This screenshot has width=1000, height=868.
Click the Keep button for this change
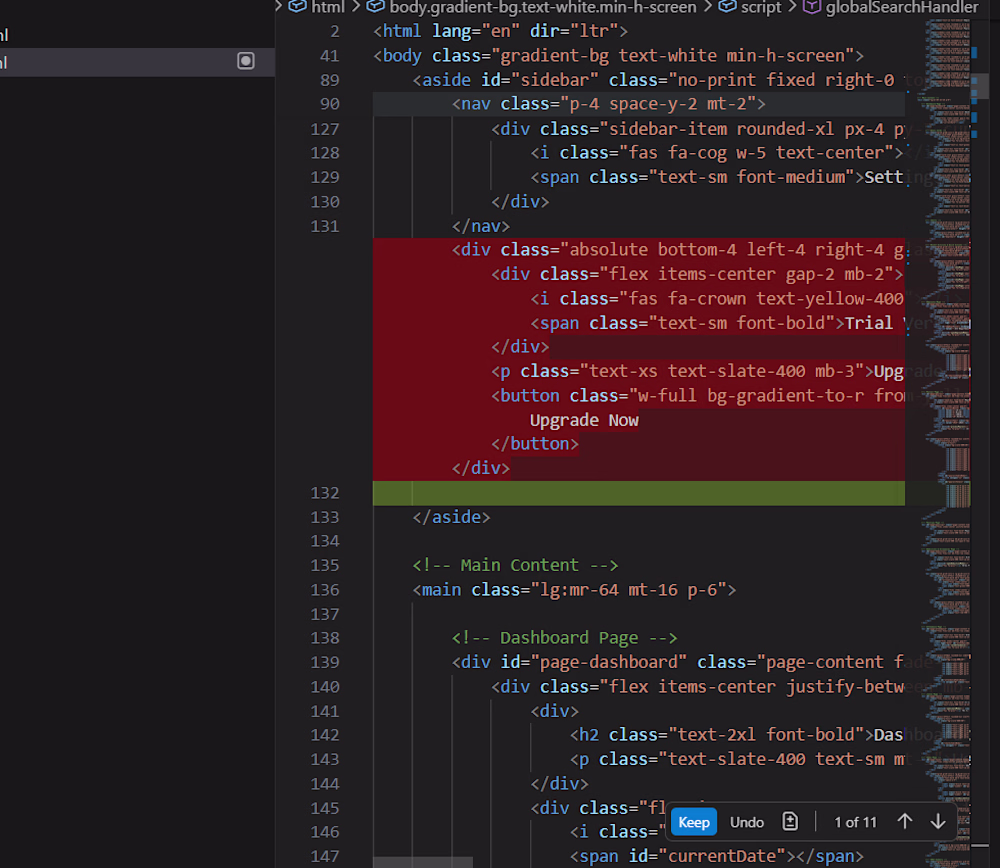[x=694, y=822]
